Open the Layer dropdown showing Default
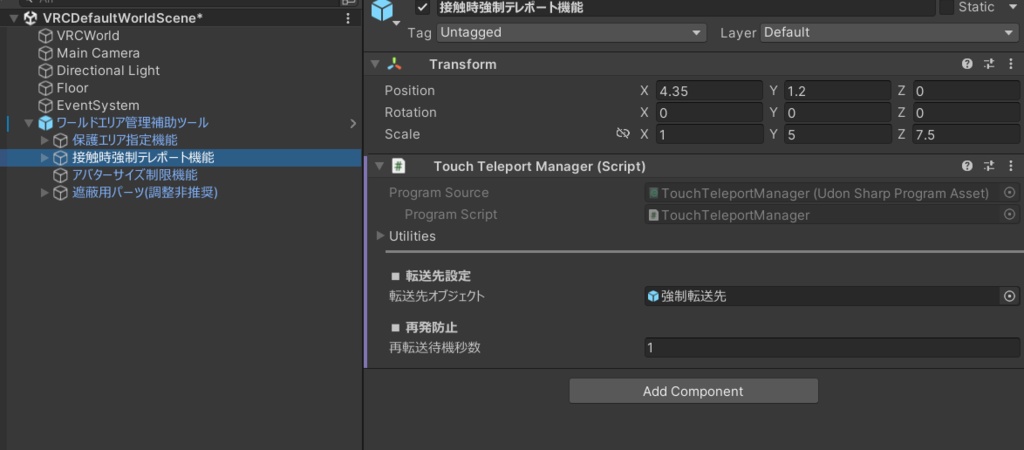 [890, 32]
